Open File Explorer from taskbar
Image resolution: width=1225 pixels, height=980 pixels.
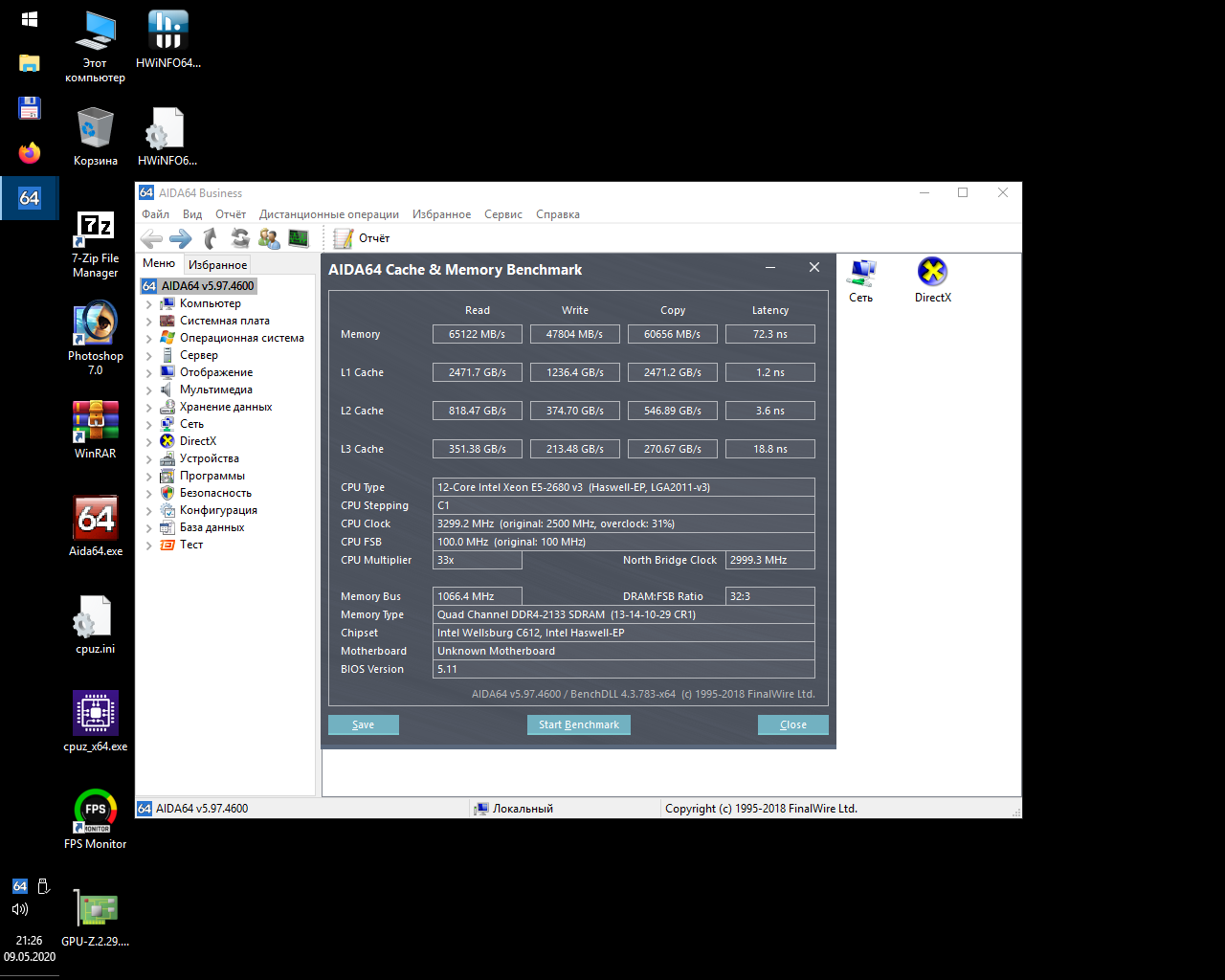(x=30, y=63)
